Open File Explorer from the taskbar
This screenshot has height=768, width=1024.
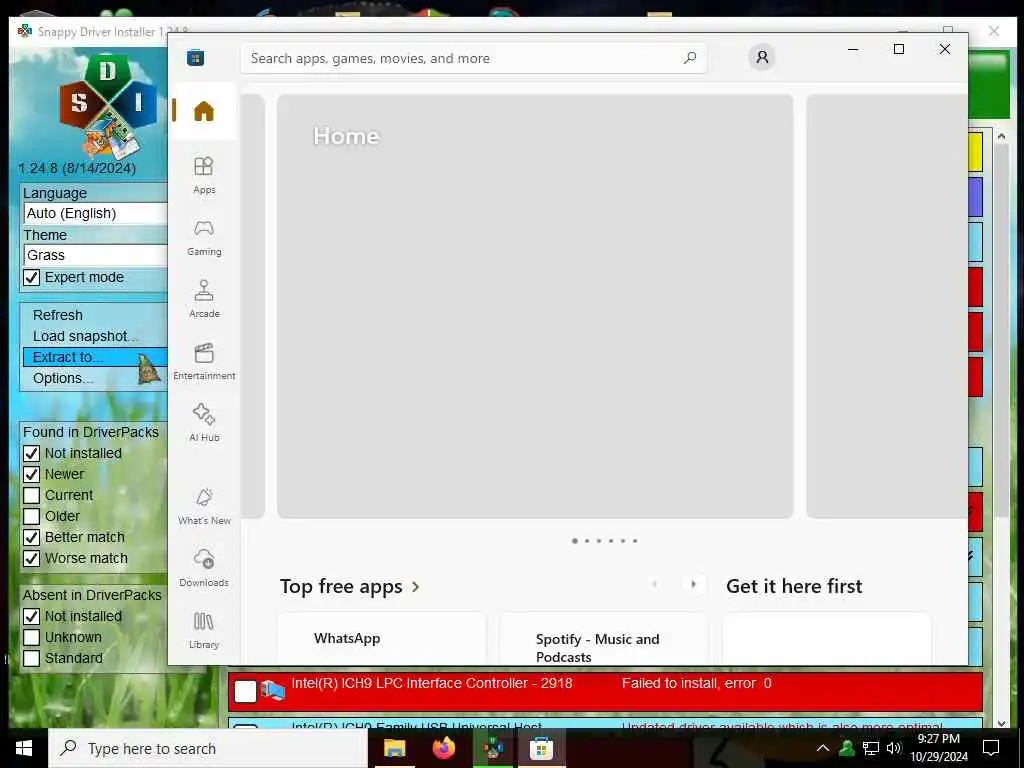pos(394,748)
